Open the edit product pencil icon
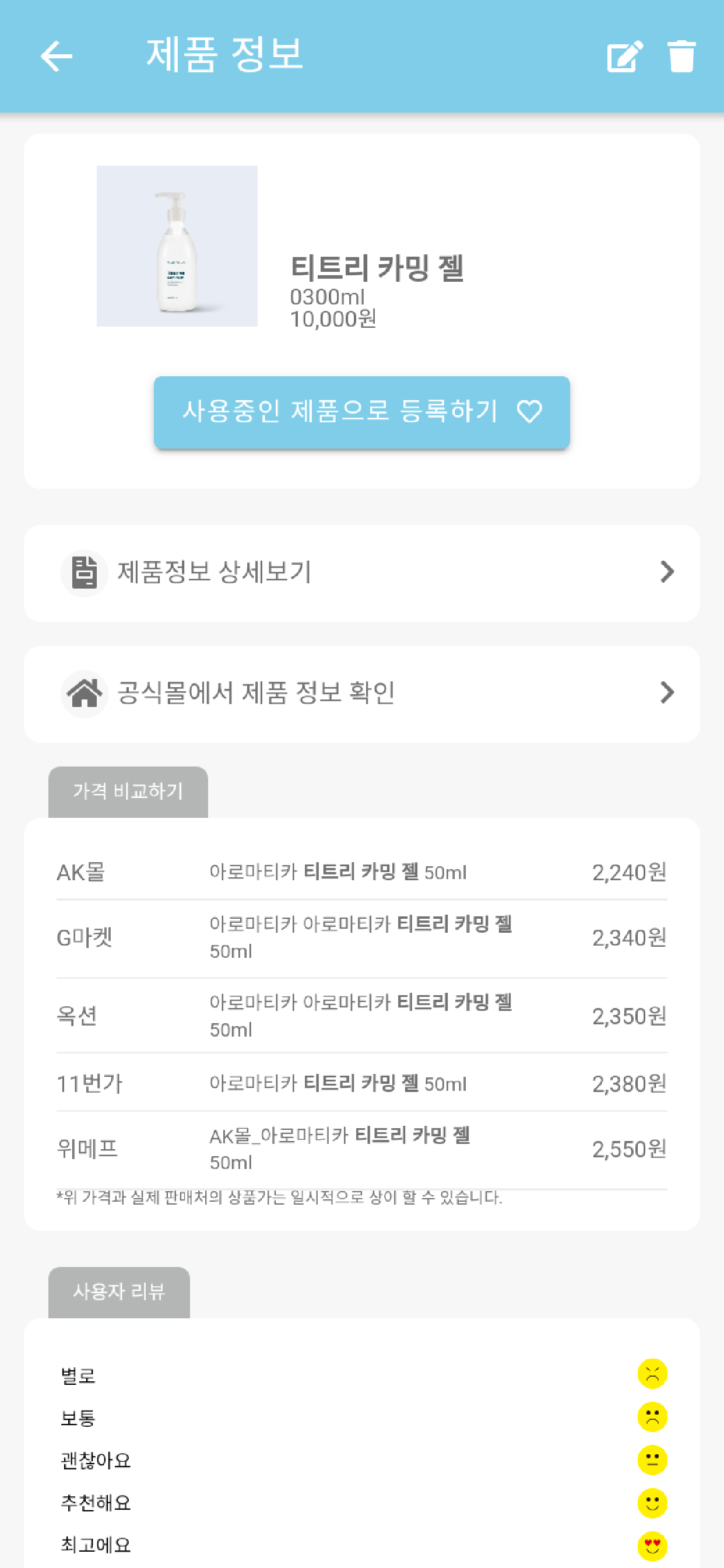 pos(625,56)
